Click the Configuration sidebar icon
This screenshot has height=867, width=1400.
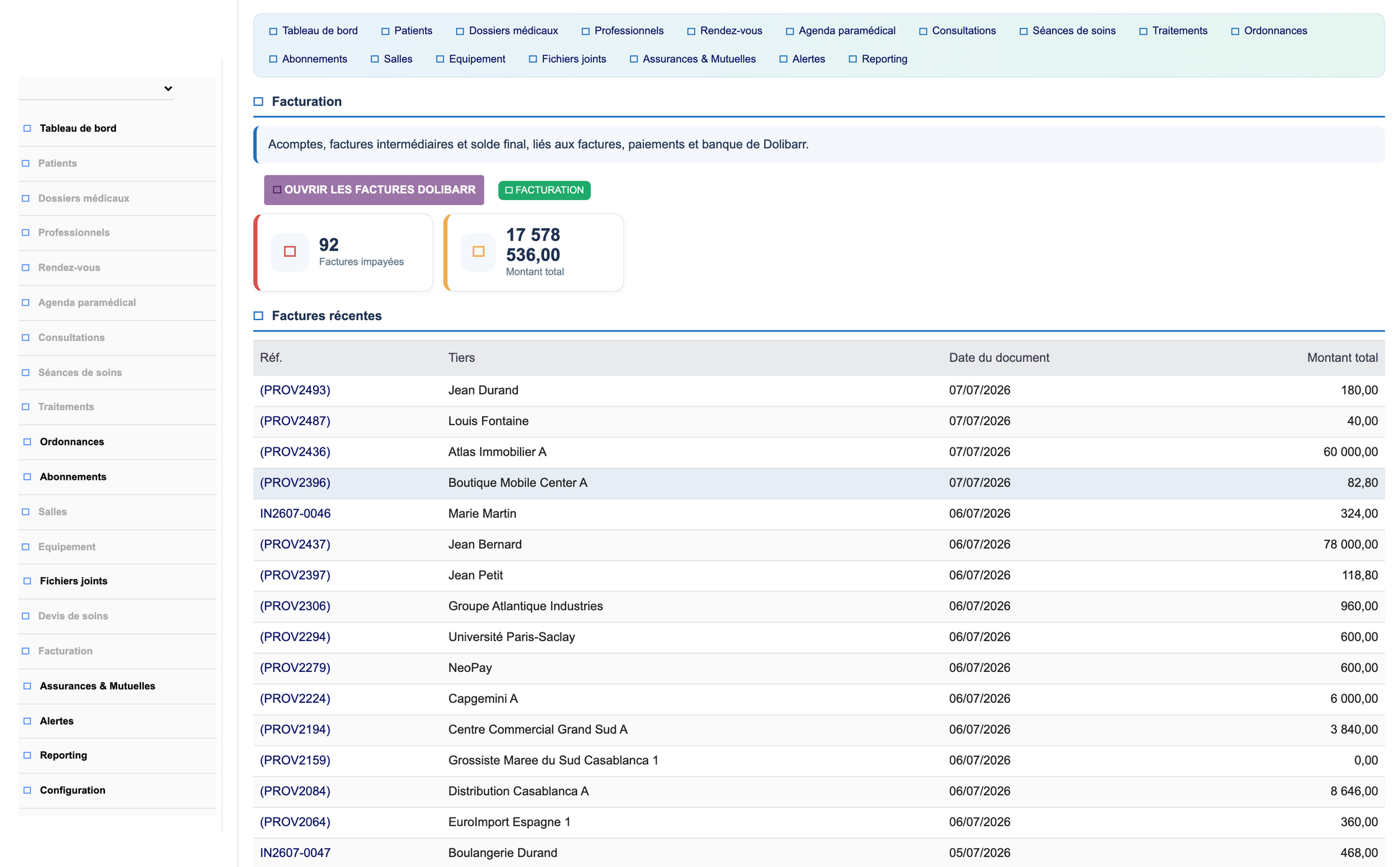click(x=27, y=791)
